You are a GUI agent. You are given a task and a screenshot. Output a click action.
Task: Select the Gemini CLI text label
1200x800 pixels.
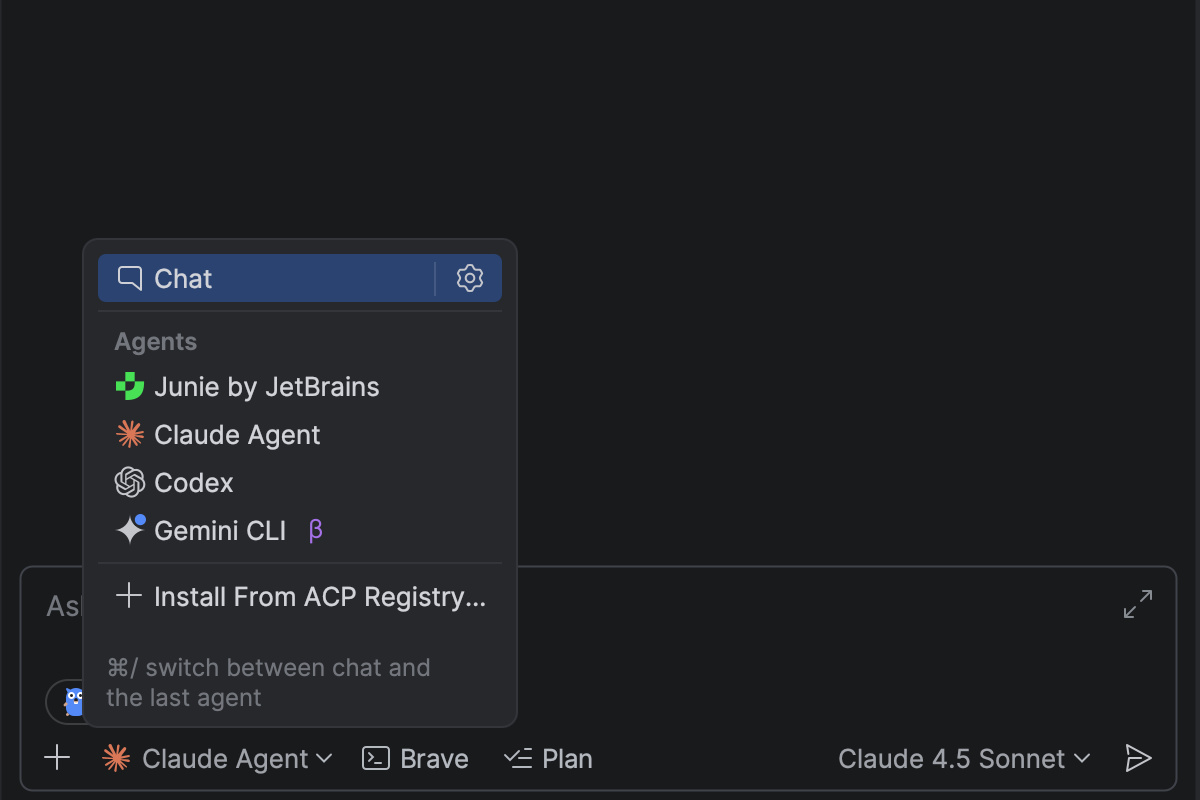220,530
